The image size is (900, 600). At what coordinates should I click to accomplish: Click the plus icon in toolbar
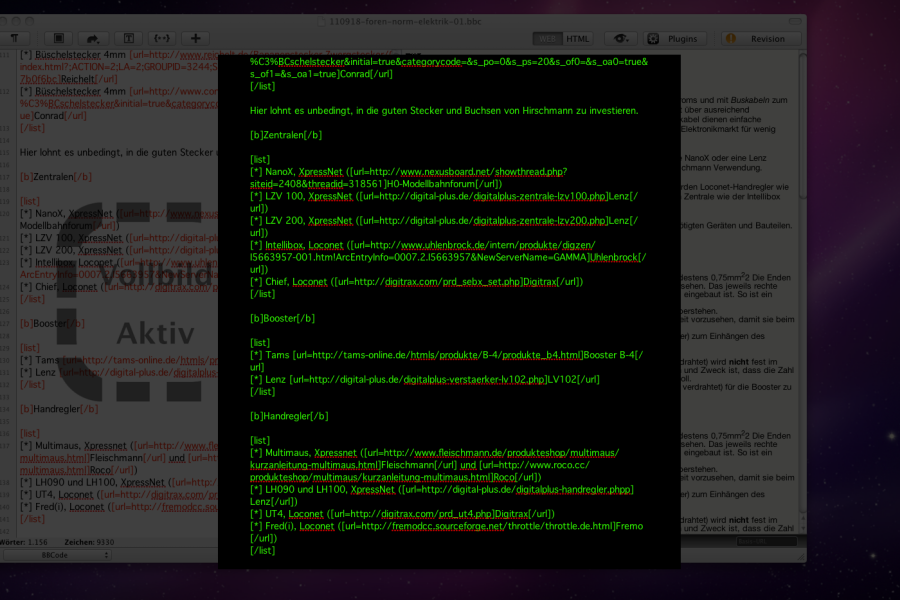tap(196, 39)
